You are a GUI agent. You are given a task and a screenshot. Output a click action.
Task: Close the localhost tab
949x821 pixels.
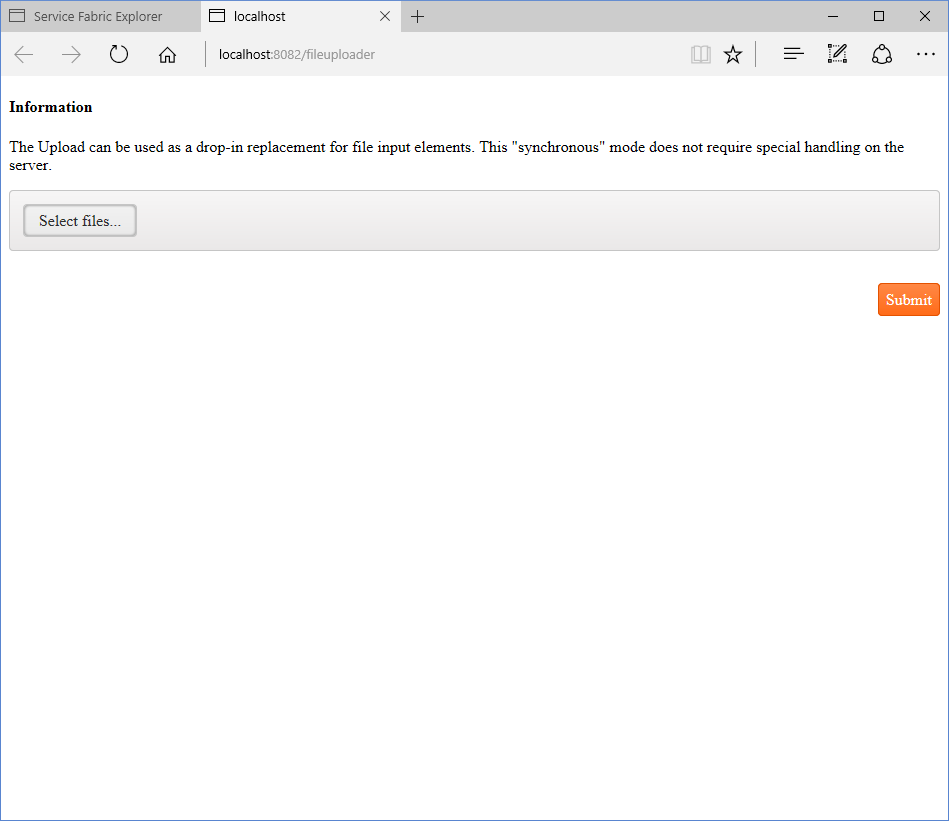pyautogui.click(x=385, y=17)
